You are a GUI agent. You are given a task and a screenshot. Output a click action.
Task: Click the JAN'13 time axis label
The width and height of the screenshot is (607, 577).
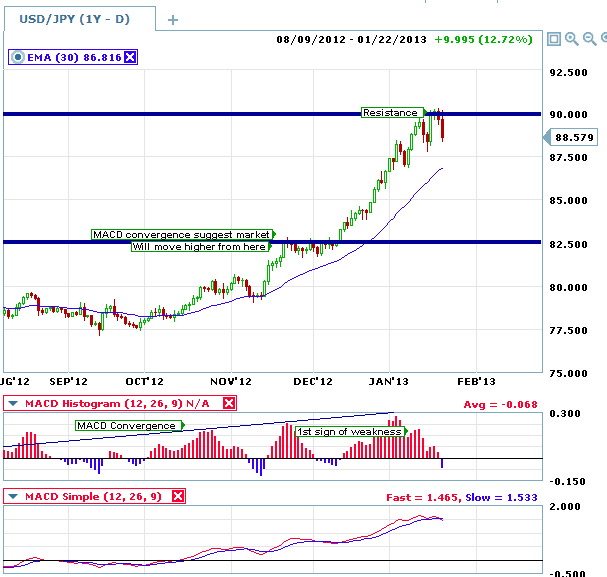[389, 382]
